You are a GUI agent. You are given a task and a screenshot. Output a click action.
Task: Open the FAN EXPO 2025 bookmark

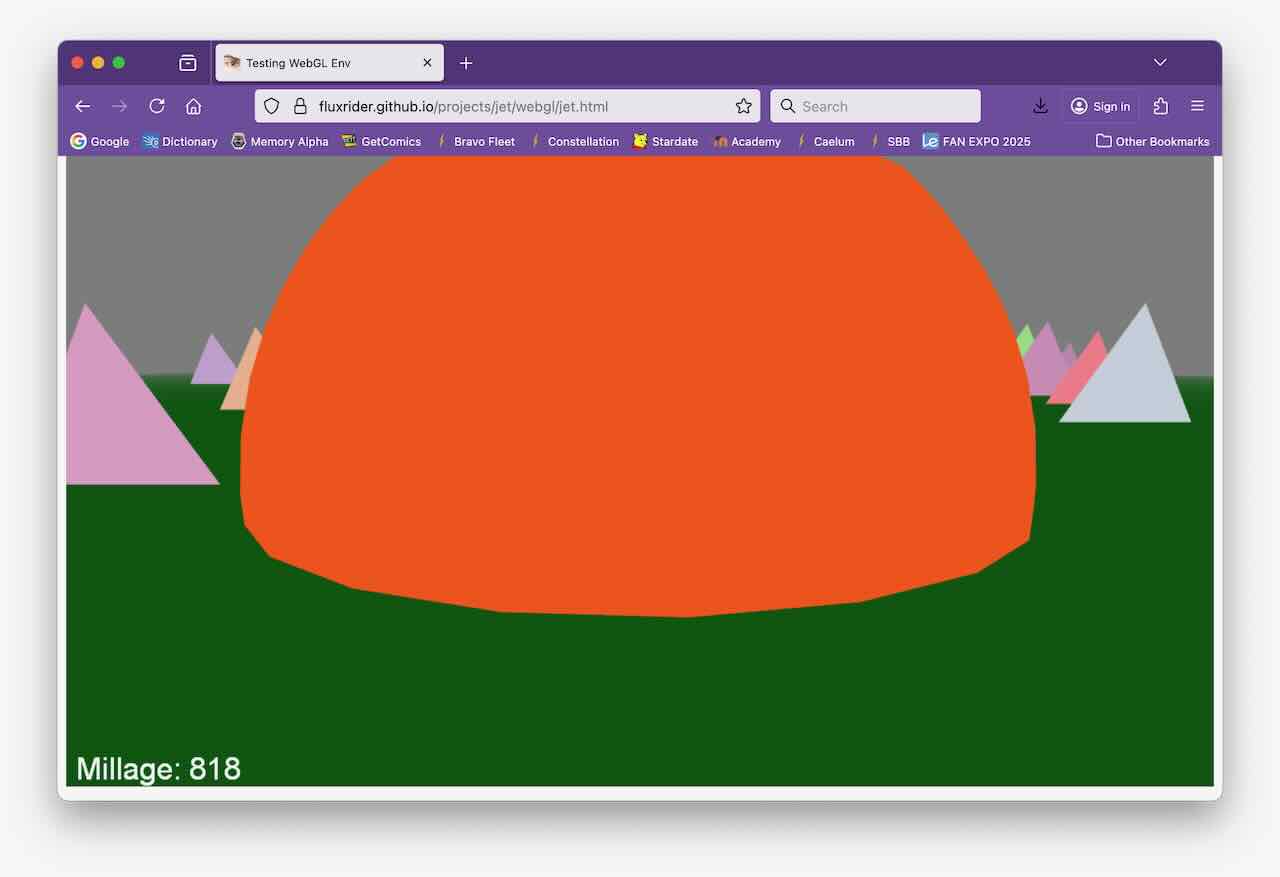[976, 141]
